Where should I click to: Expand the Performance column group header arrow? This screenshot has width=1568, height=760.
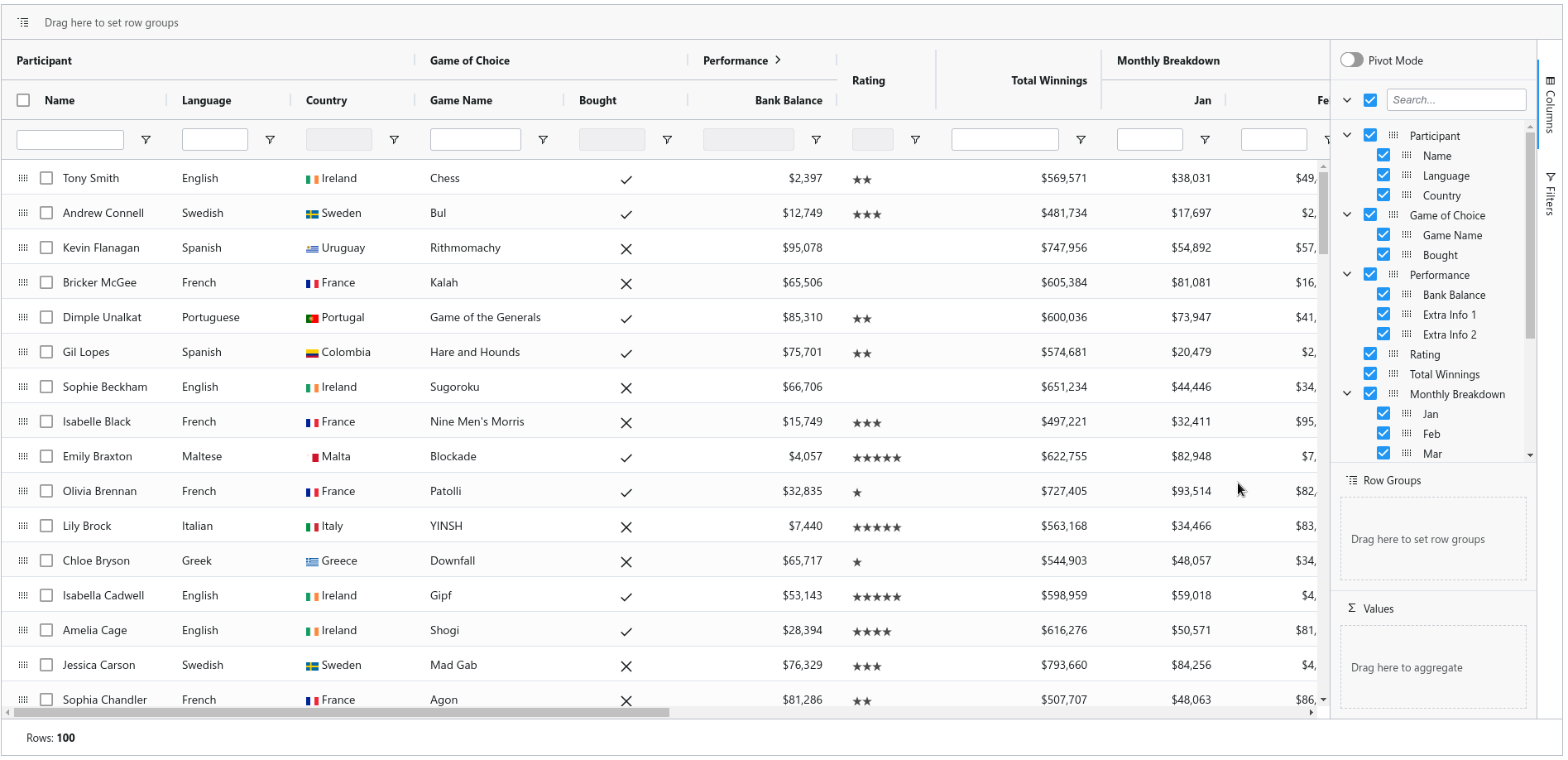[778, 60]
